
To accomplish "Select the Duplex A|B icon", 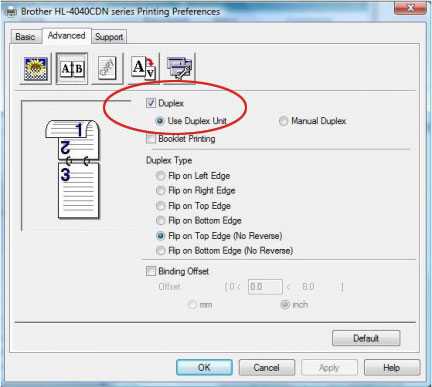I will coord(72,69).
